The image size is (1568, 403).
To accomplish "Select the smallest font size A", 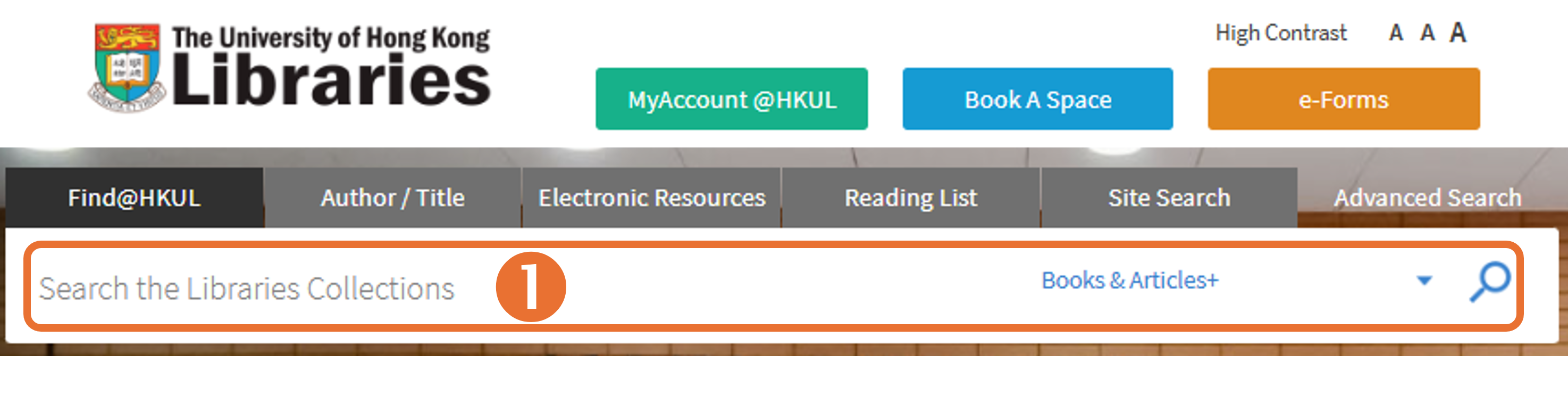I will coord(1396,33).
